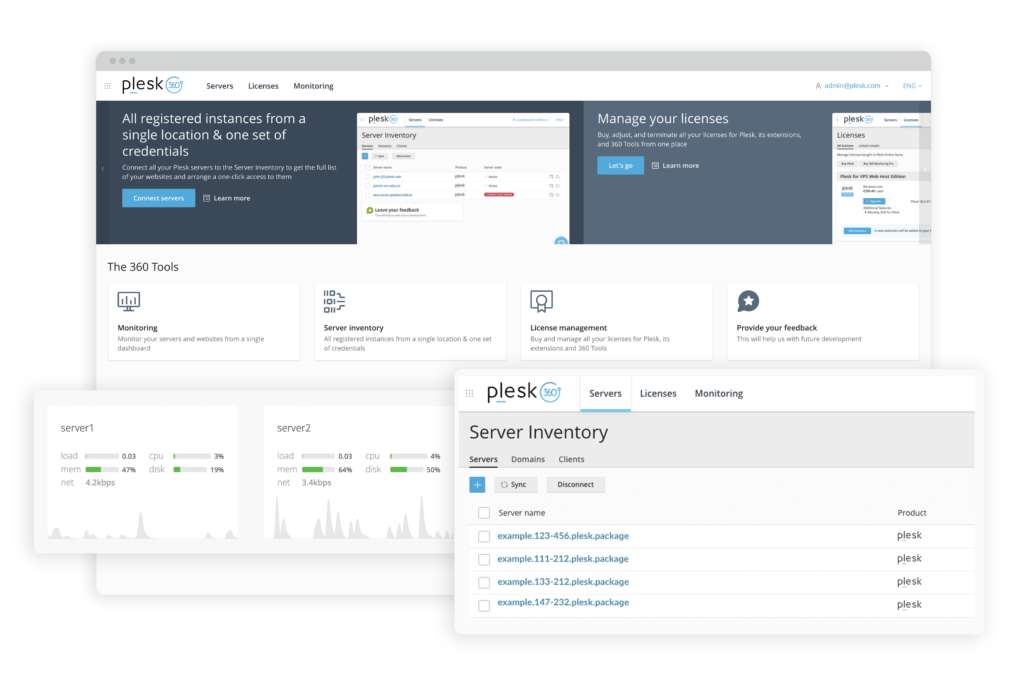Switch to the Domains sub-tab

click(528, 459)
